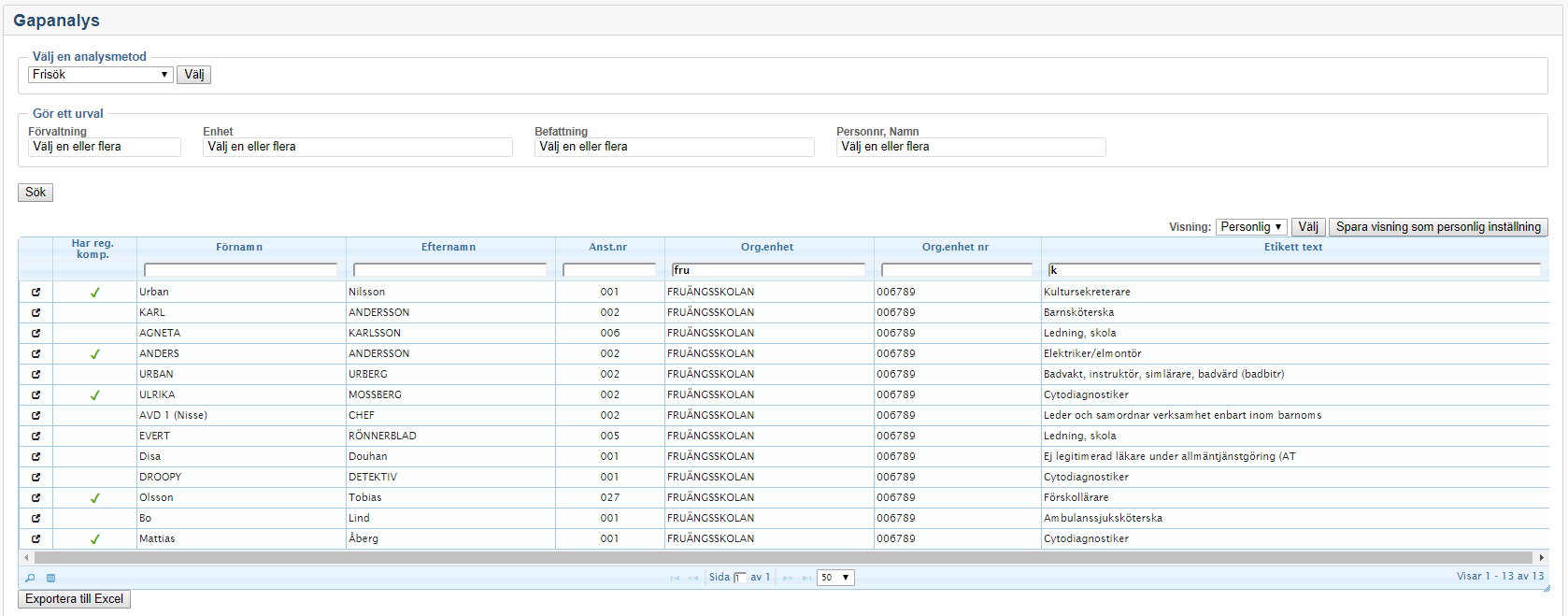Open details icon for ULRIKA MOSSBERG row
1568x616 pixels.
point(36,395)
